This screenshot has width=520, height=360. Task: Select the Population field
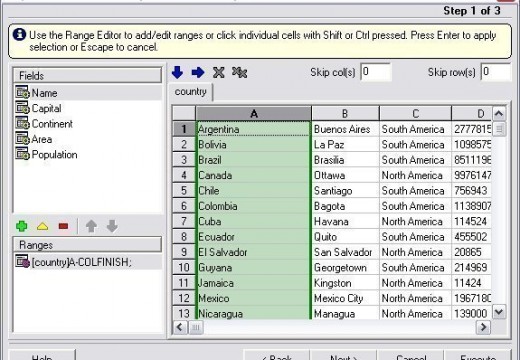coord(88,154)
